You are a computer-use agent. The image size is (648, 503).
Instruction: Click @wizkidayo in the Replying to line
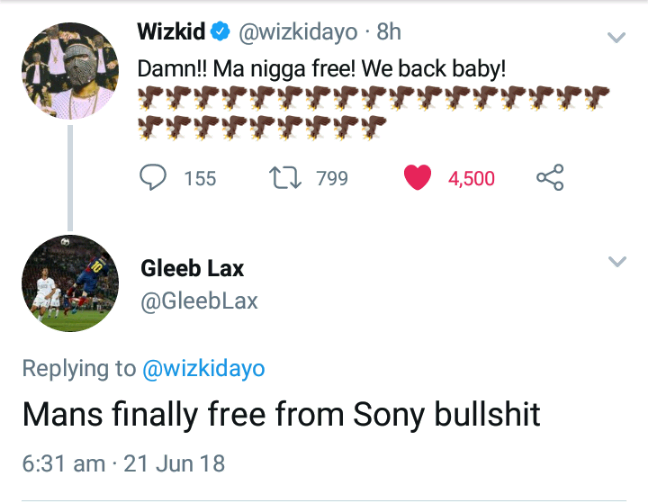pyautogui.click(x=204, y=368)
